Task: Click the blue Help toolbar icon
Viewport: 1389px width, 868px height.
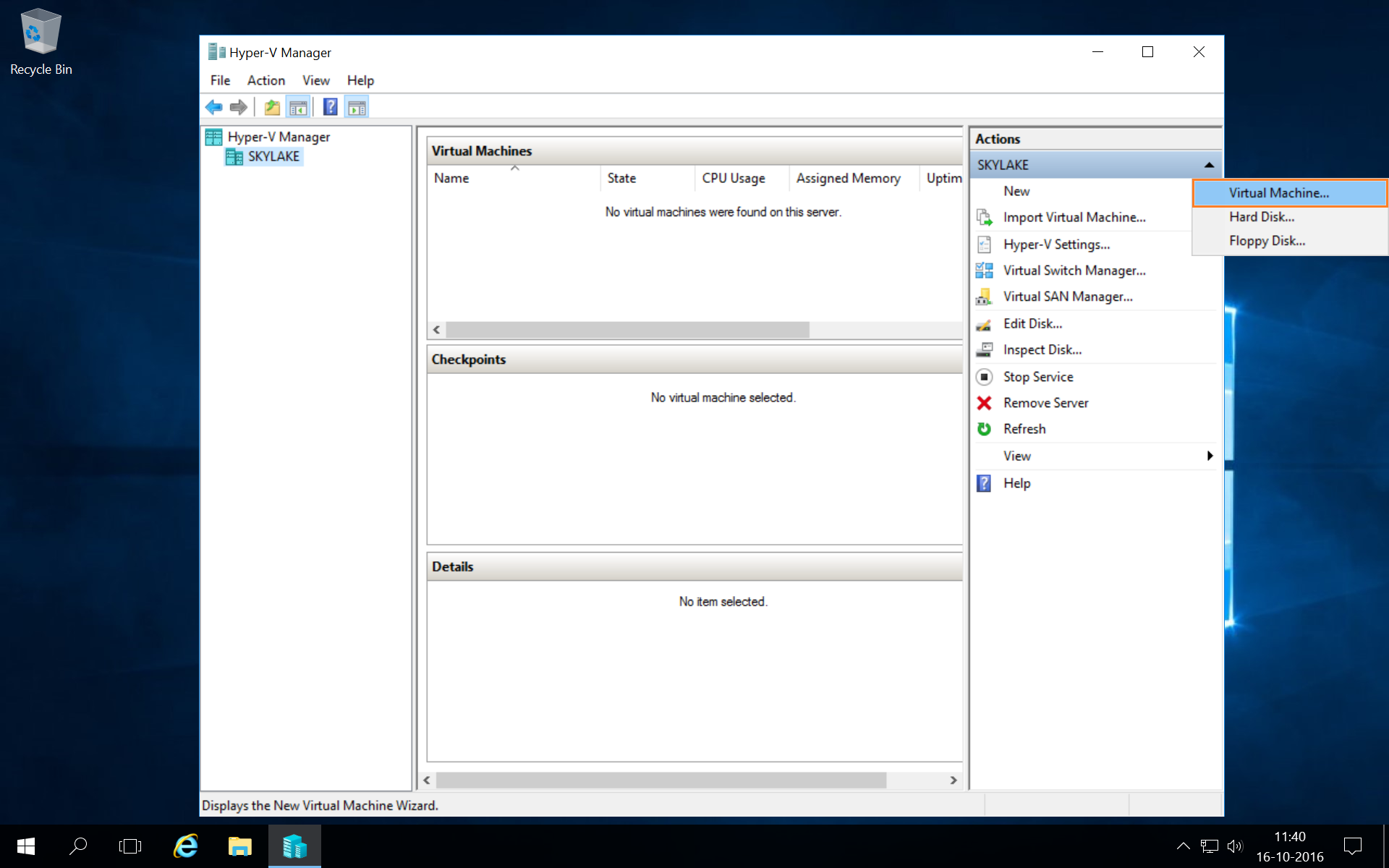Action: coord(331,108)
